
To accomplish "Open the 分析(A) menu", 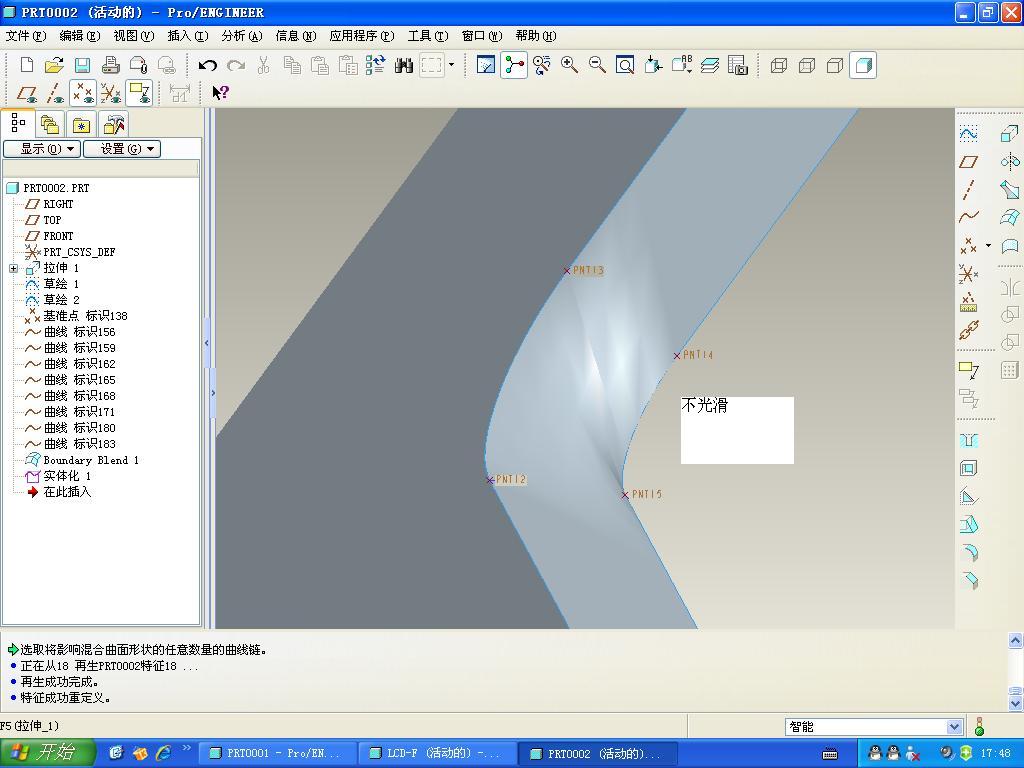I will 242,36.
